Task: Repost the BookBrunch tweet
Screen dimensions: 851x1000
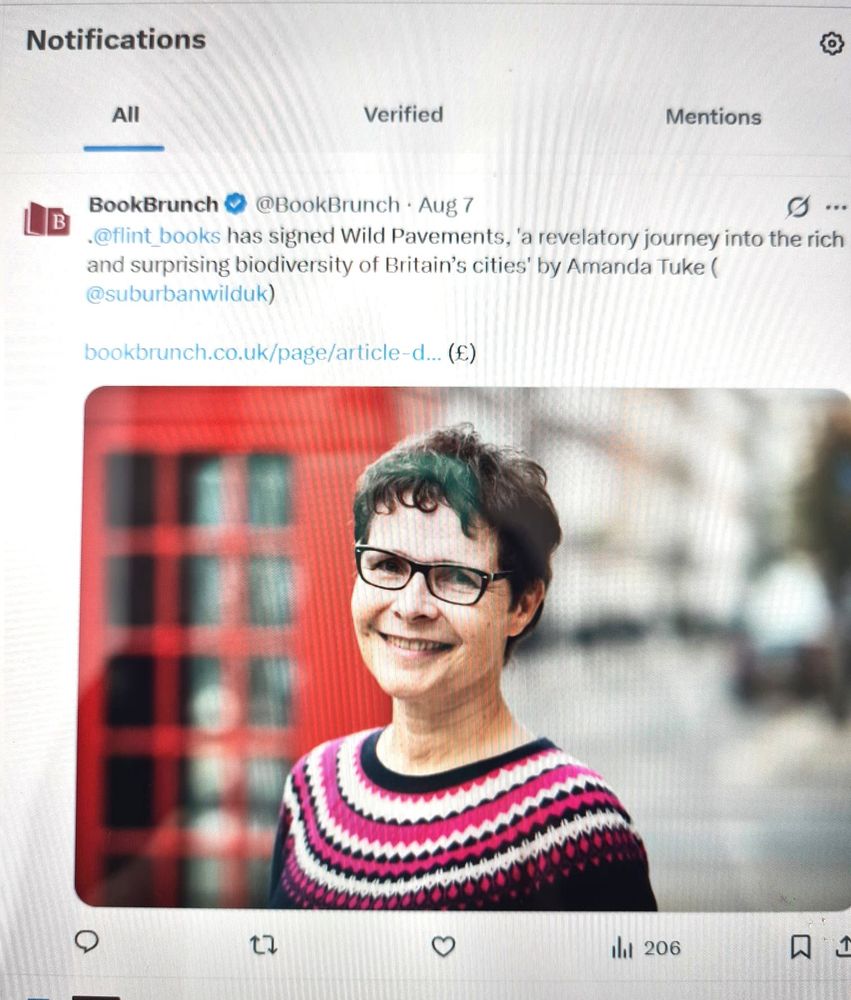Action: click(263, 945)
